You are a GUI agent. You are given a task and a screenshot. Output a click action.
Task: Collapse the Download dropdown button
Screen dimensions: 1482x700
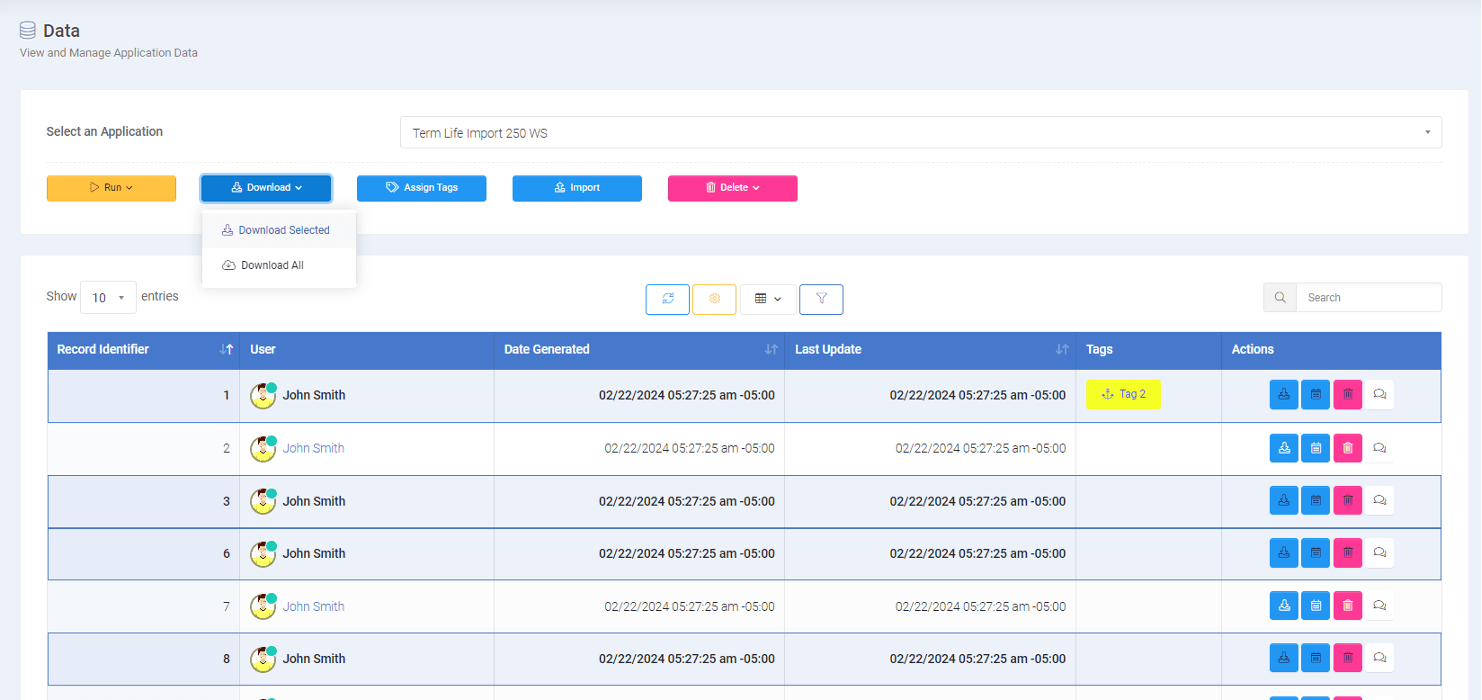266,188
